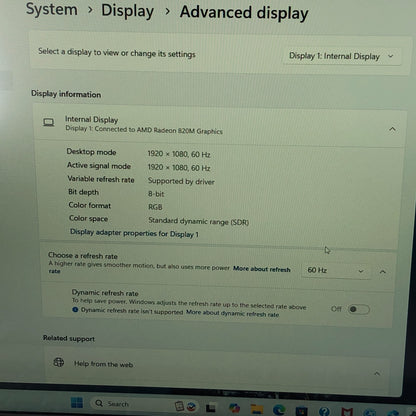Open the Windows Start menu
Image resolution: width=416 pixels, height=416 pixels.
77,403
